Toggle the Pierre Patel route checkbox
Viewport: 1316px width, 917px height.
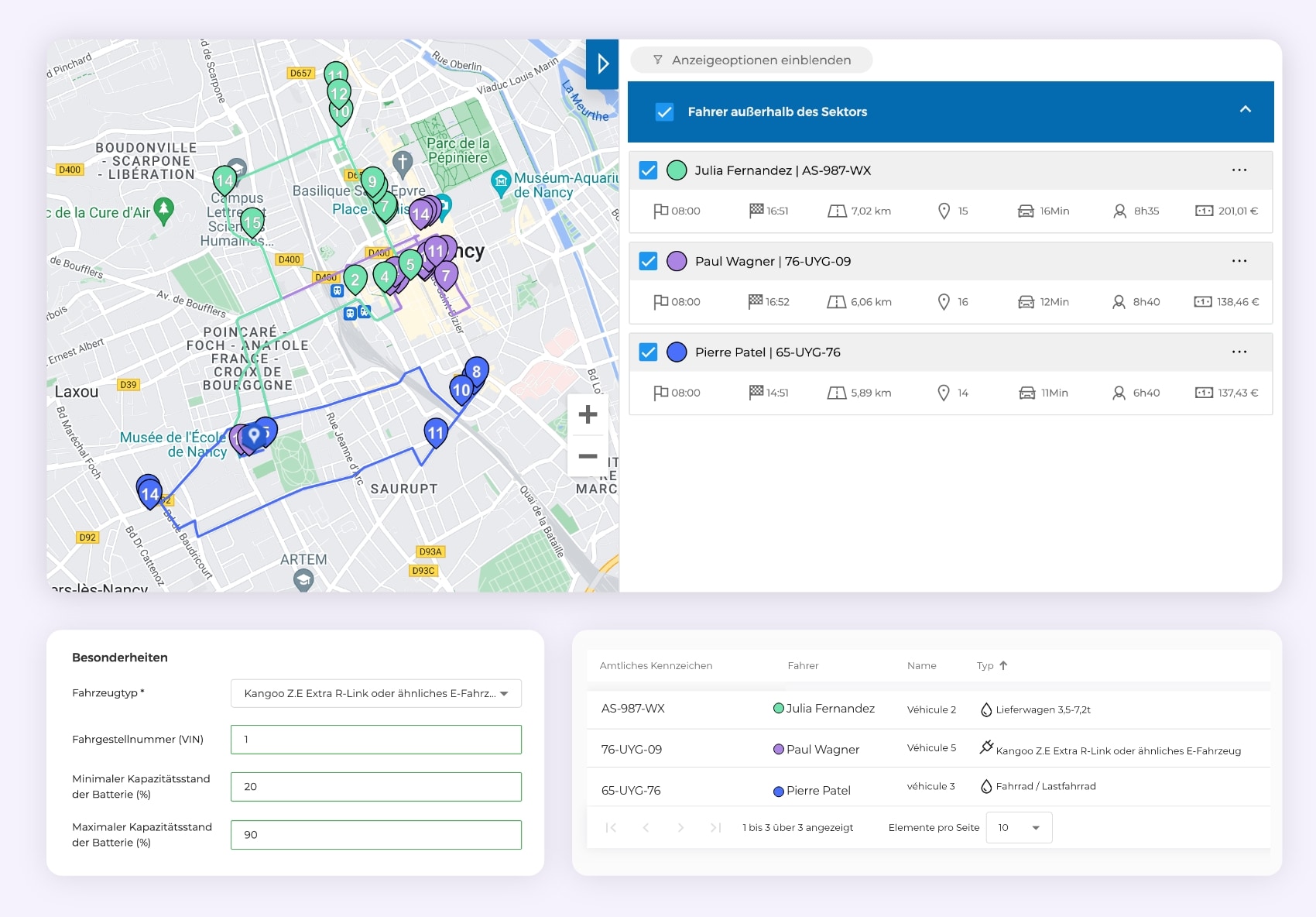[648, 352]
